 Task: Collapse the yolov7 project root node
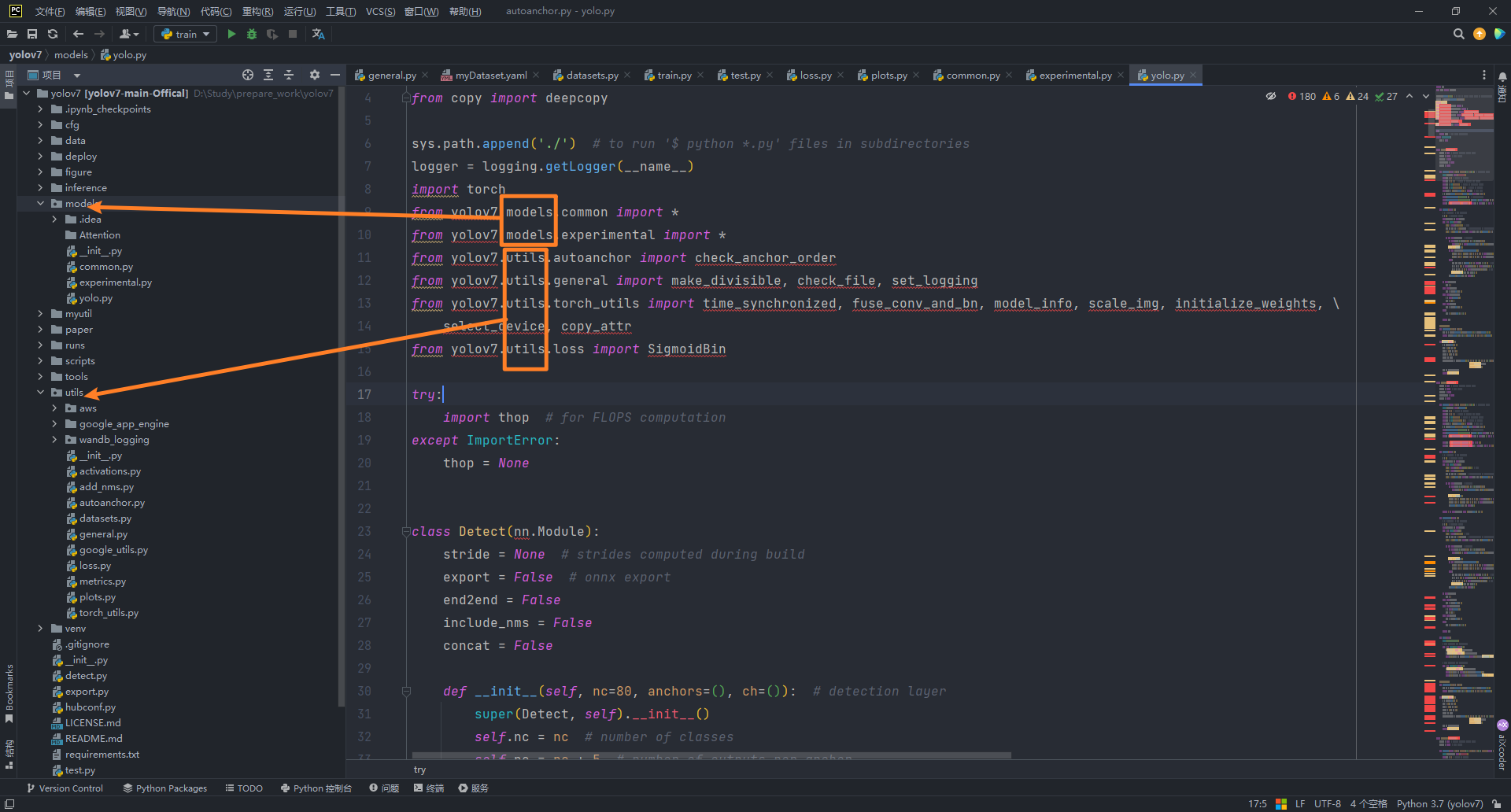pyautogui.click(x=26, y=94)
